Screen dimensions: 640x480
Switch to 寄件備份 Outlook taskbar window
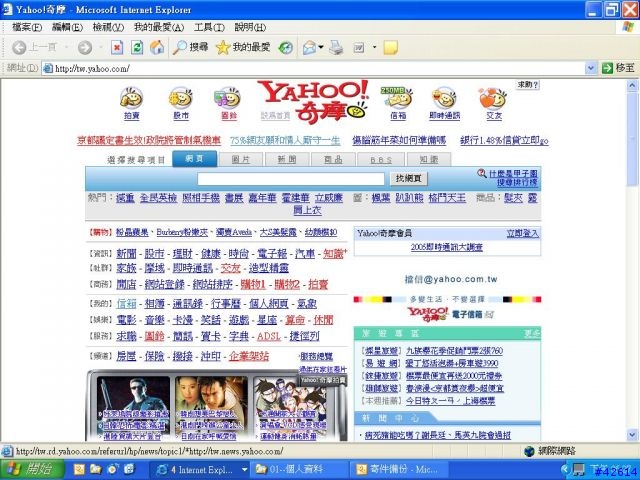tap(400, 470)
